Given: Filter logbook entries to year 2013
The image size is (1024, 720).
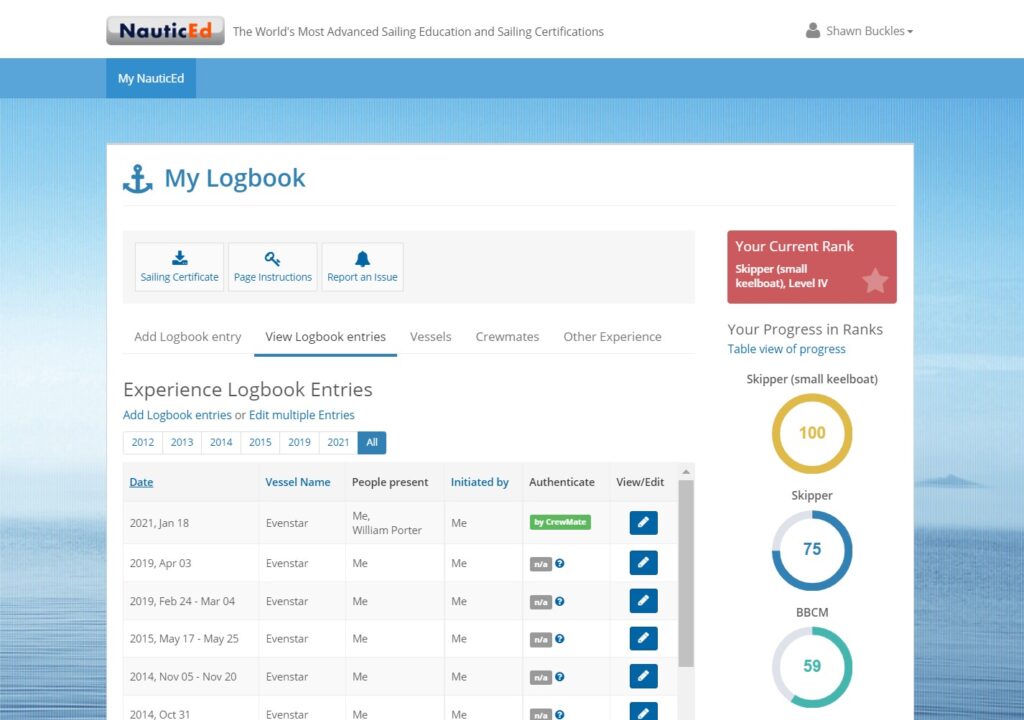Looking at the screenshot, I should pos(181,442).
